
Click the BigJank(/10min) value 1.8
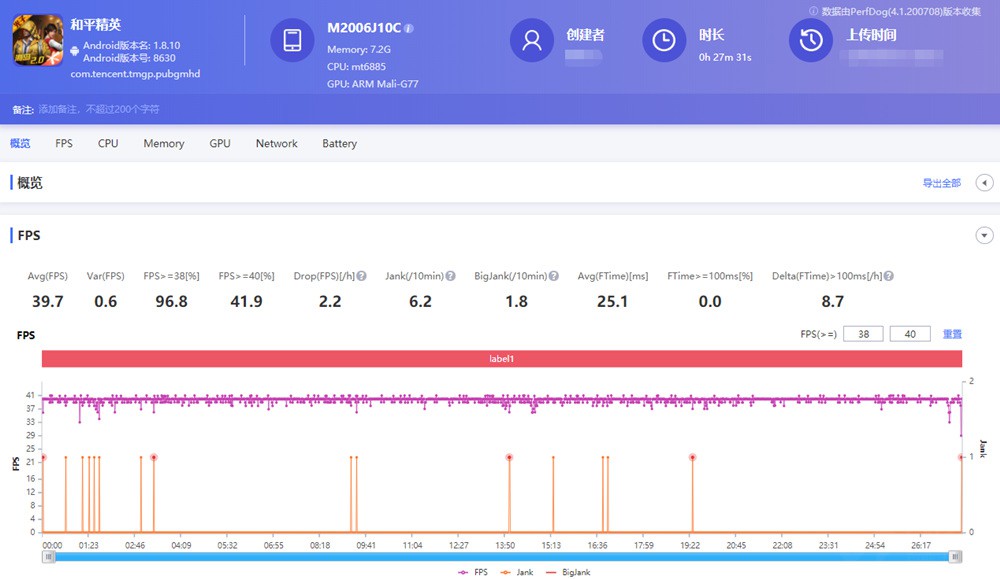(517, 302)
